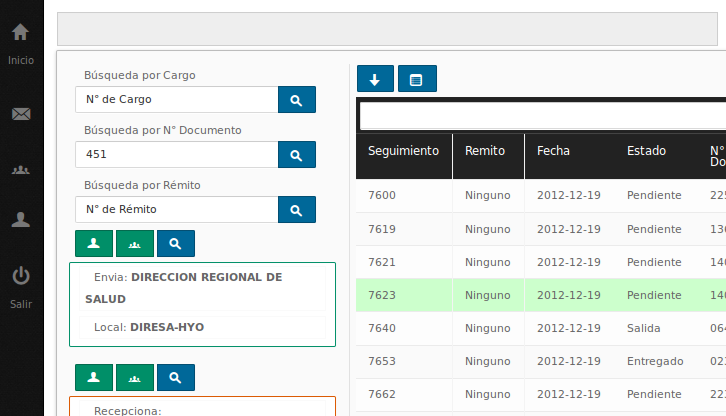The height and width of the screenshot is (416, 726).
Task: Select green single-user button above Recepciona box
Action: (94, 377)
